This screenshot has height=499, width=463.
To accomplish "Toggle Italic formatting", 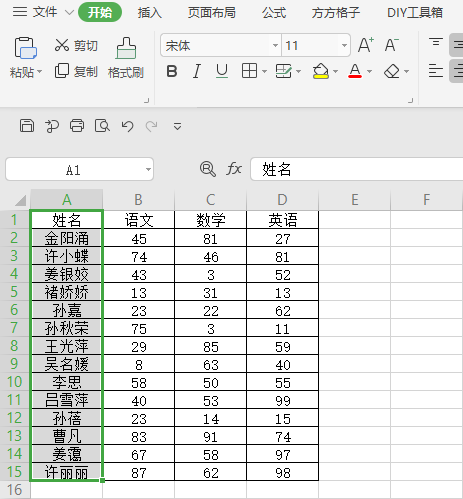I will pyautogui.click(x=197, y=71).
